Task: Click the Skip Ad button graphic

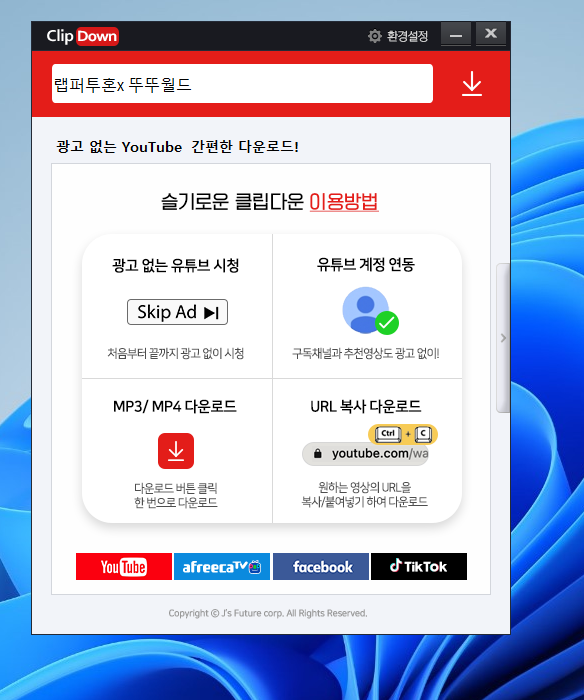Action: pos(177,312)
